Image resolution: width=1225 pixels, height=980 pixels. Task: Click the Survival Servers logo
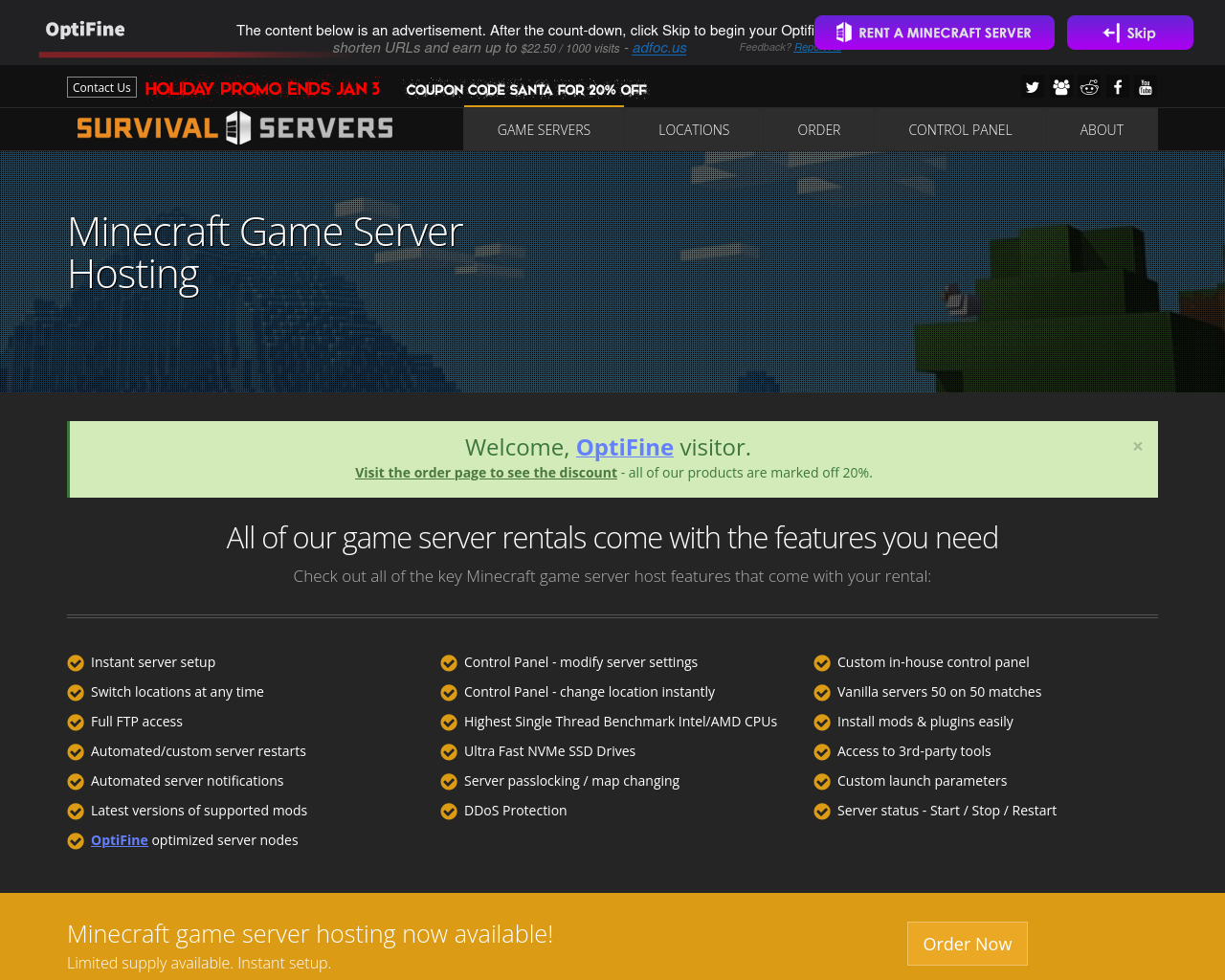[x=234, y=128]
